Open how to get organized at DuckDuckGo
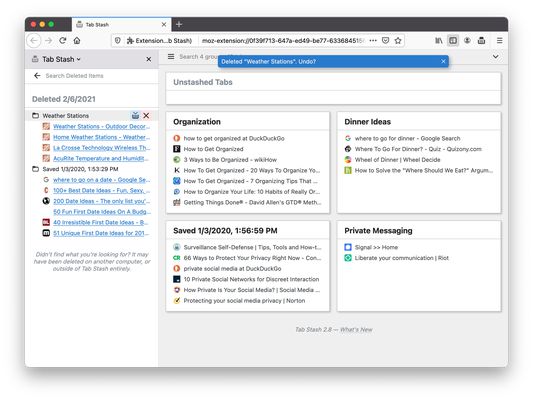Screen dimensions: 533x400 click(234, 138)
